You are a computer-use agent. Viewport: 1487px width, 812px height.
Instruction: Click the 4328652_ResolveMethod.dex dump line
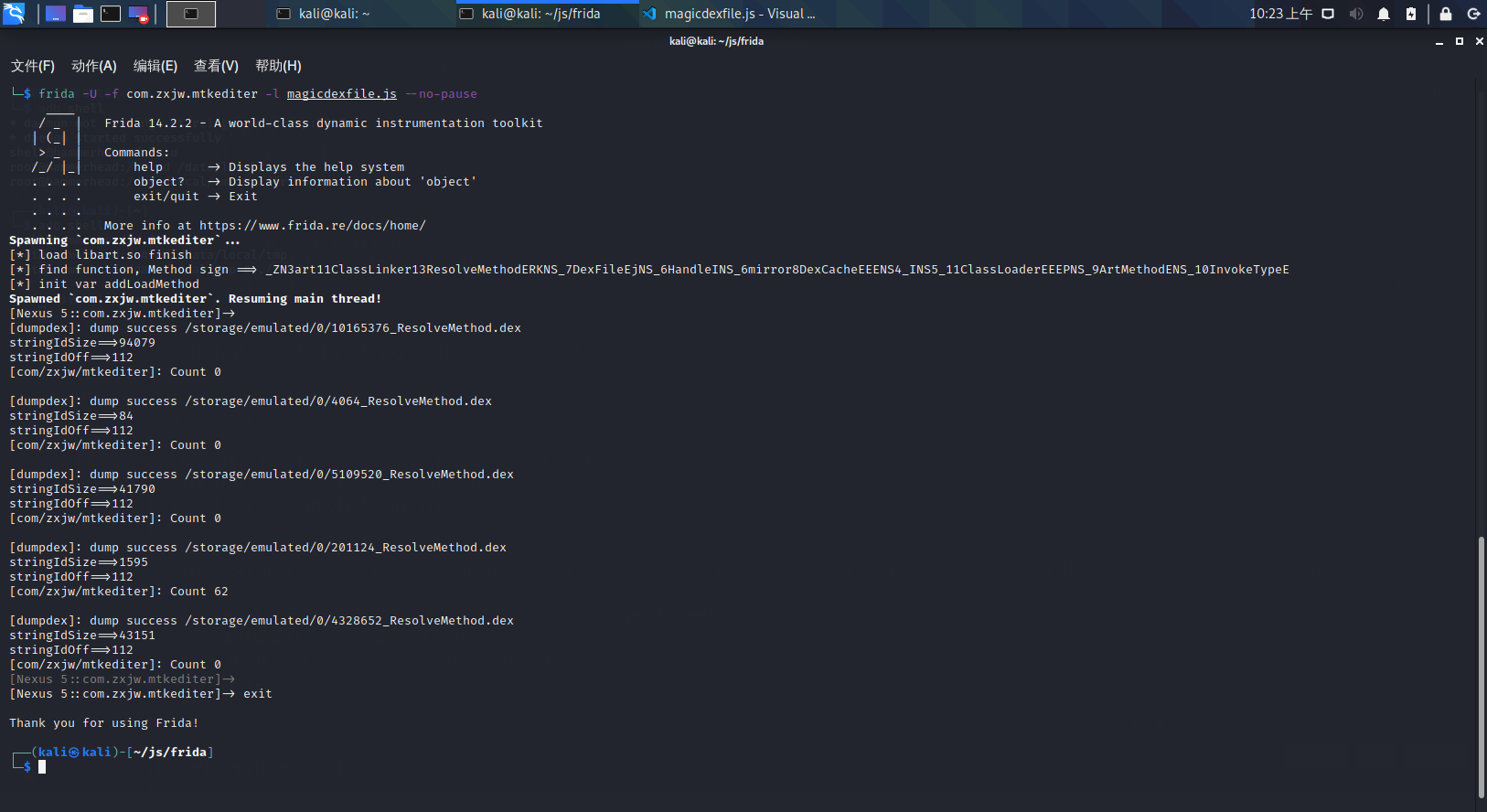[262, 621]
